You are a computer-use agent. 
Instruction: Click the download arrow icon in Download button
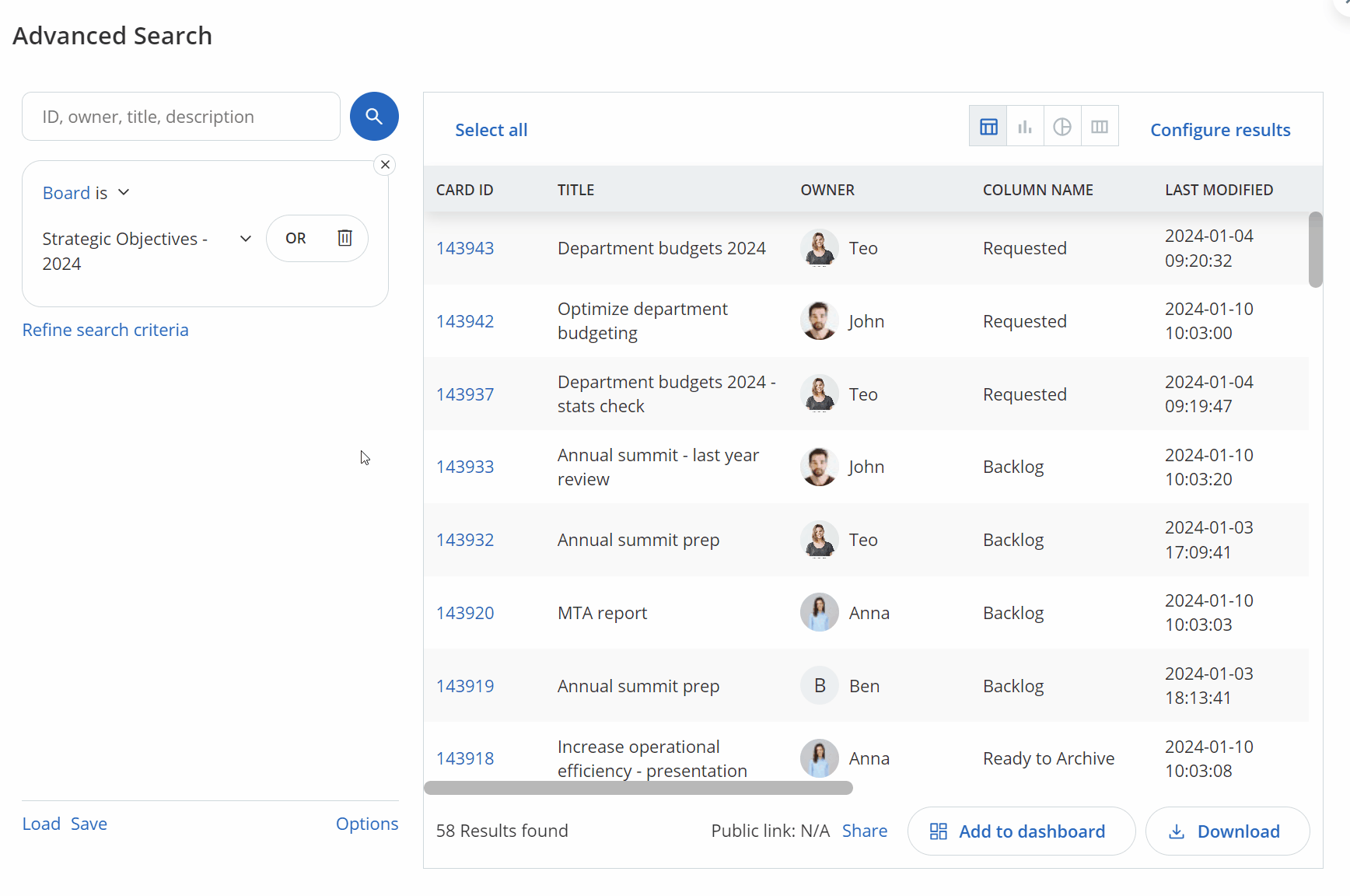pos(1176,831)
